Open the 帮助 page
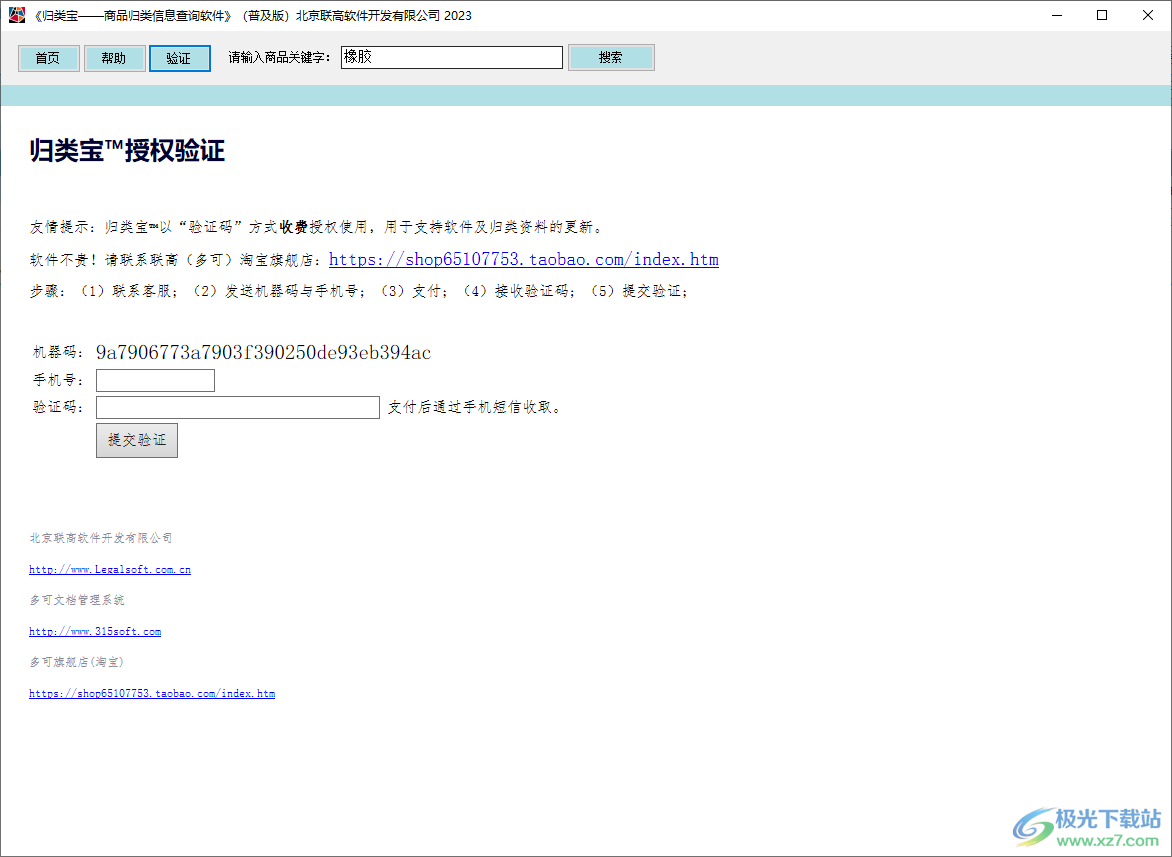 pyautogui.click(x=114, y=58)
